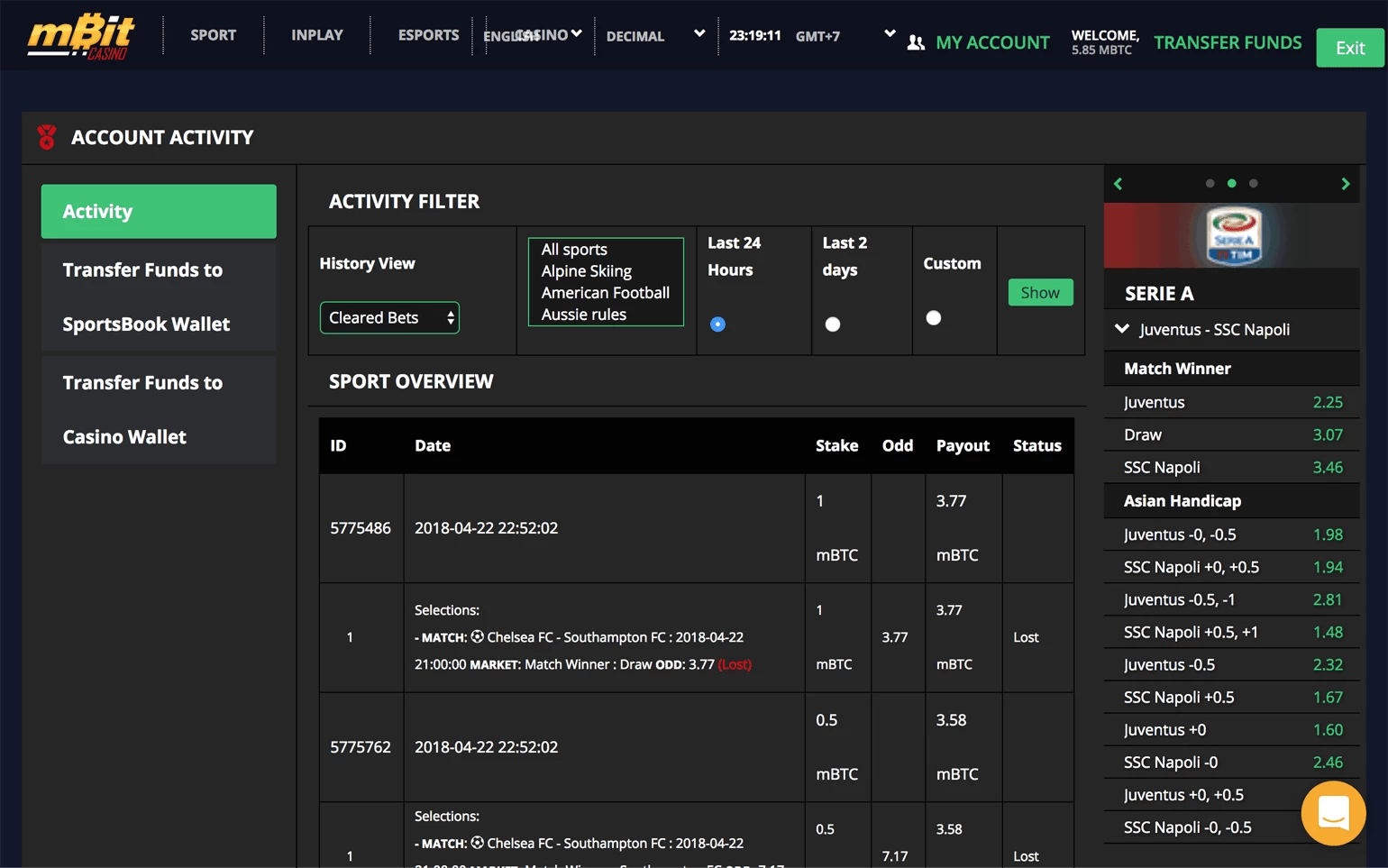Screen dimensions: 1388x868
Task: Collapse the Juventus - SSC Napoli match
Action: pos(1122,329)
